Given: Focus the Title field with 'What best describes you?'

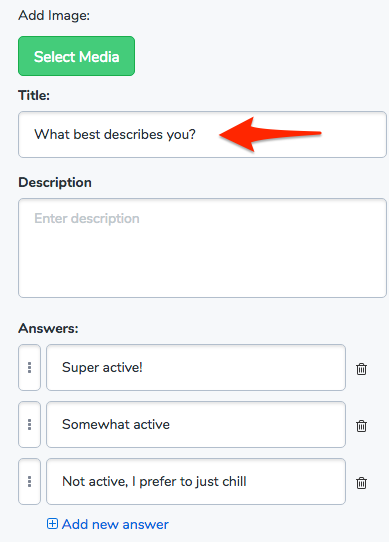Looking at the screenshot, I should (x=202, y=134).
